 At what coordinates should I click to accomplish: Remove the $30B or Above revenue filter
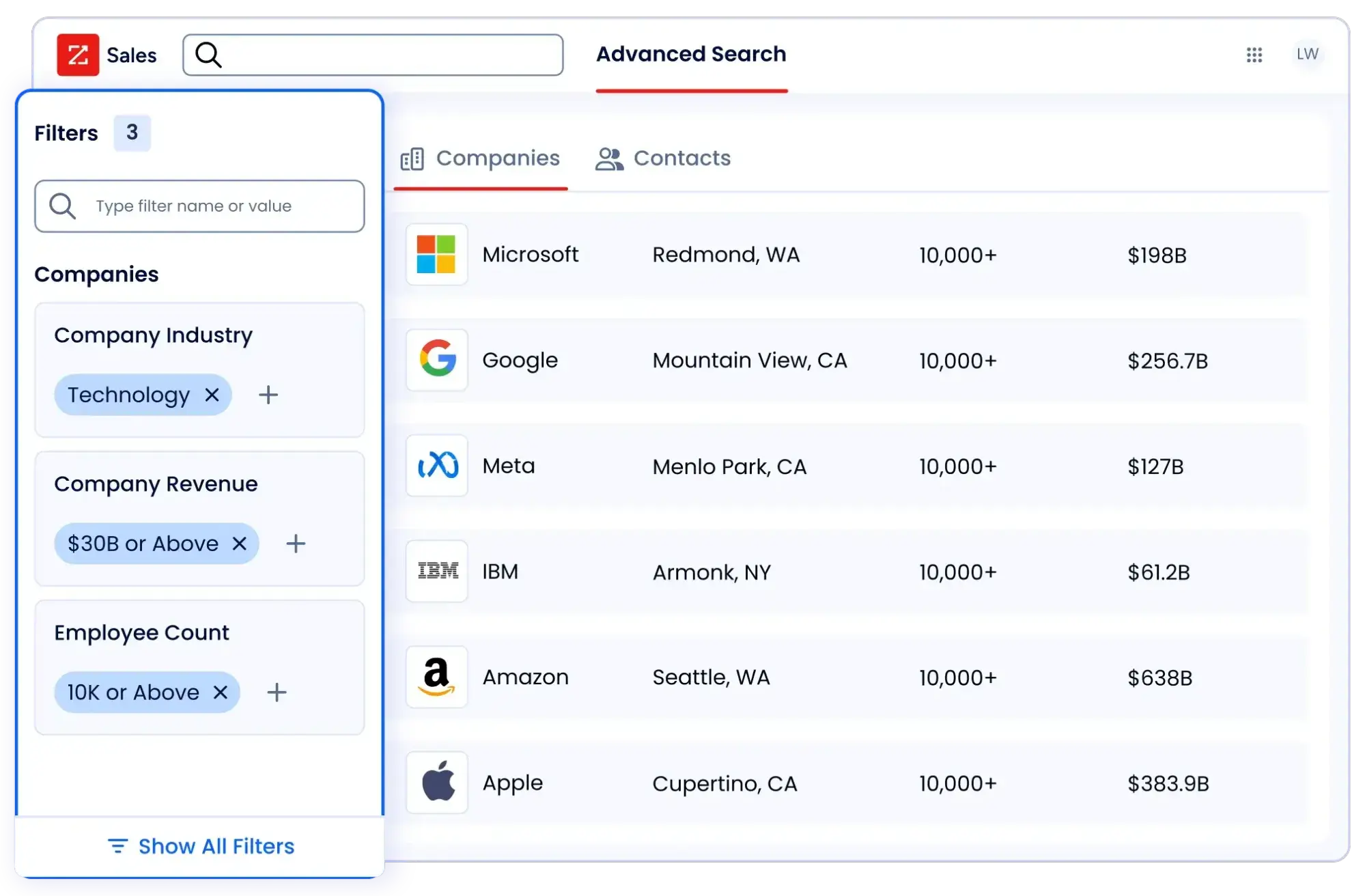pyautogui.click(x=239, y=544)
